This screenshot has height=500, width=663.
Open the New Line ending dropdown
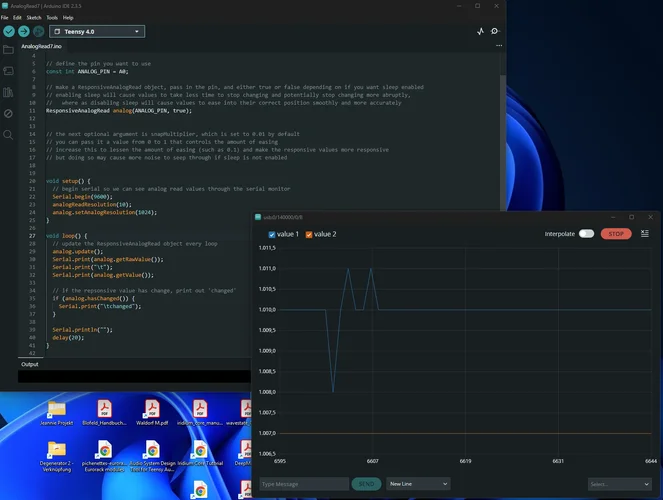(417, 484)
